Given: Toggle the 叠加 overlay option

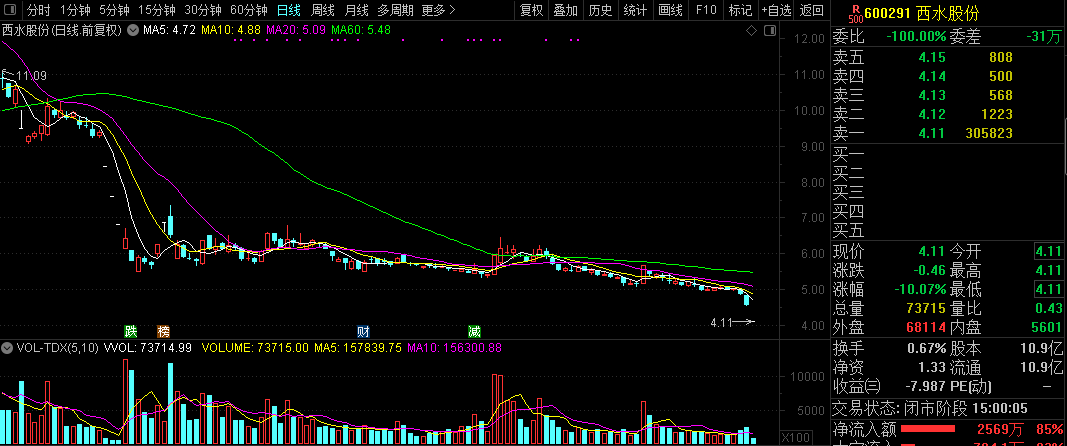Looking at the screenshot, I should 565,10.
